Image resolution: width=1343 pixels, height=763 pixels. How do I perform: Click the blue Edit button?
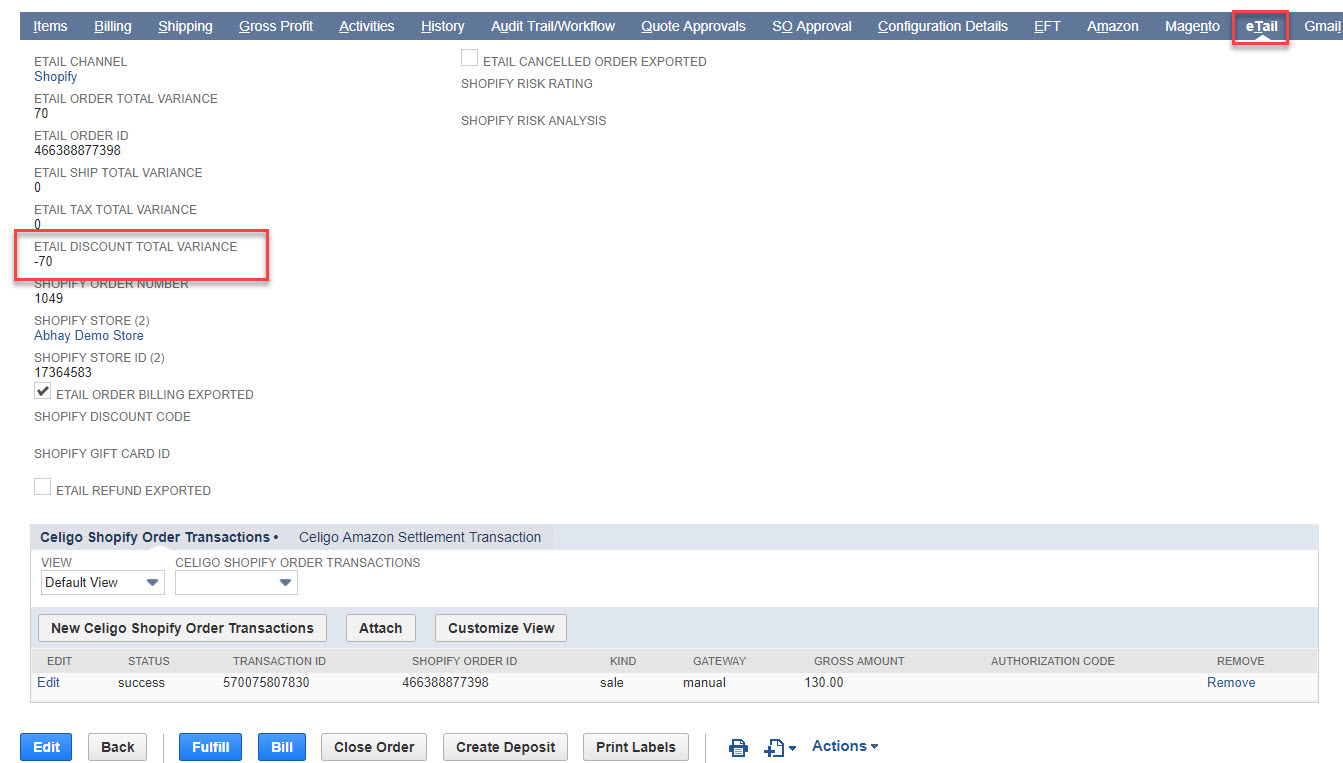(x=47, y=747)
